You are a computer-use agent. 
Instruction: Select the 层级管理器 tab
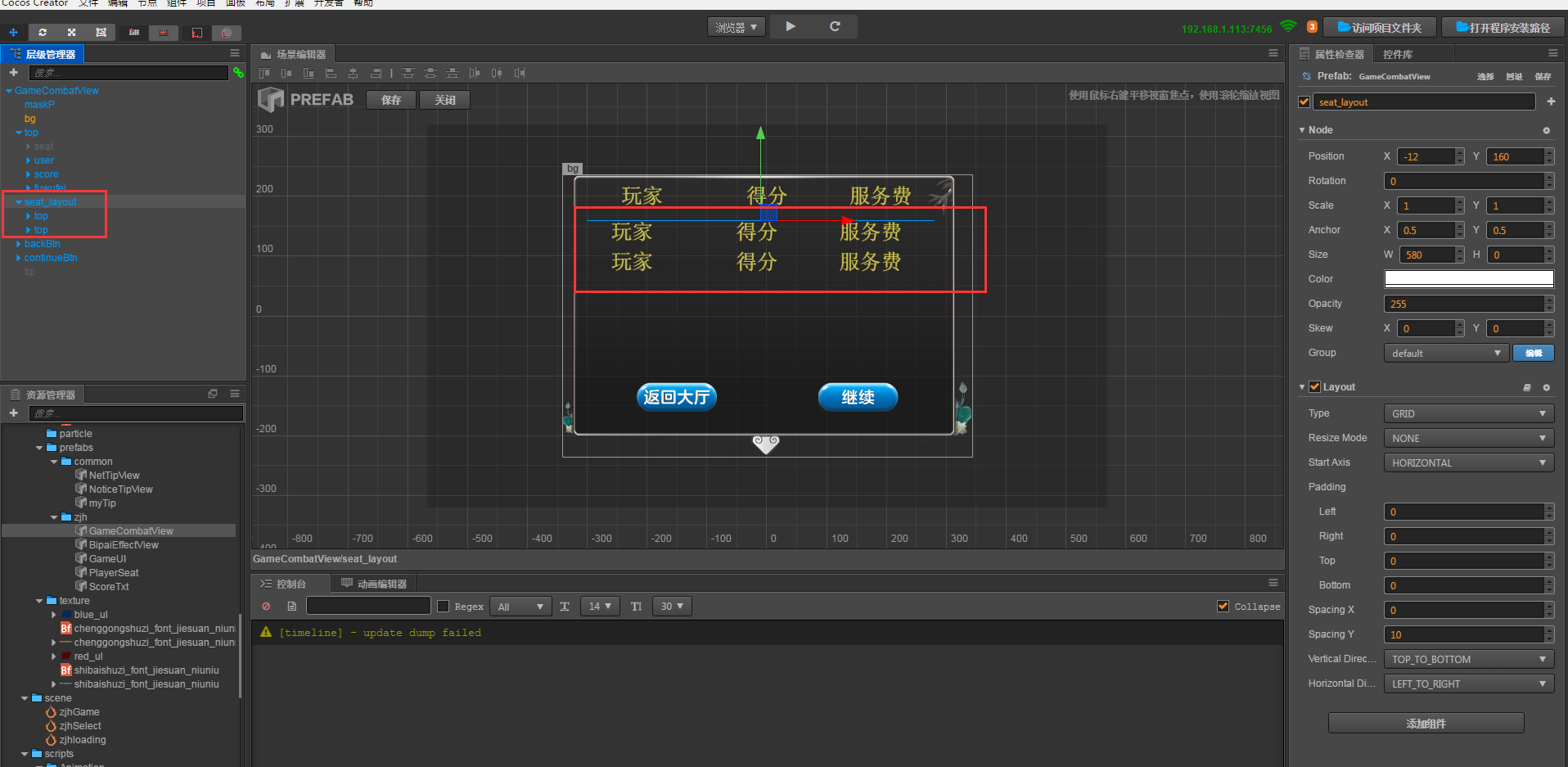(x=43, y=54)
